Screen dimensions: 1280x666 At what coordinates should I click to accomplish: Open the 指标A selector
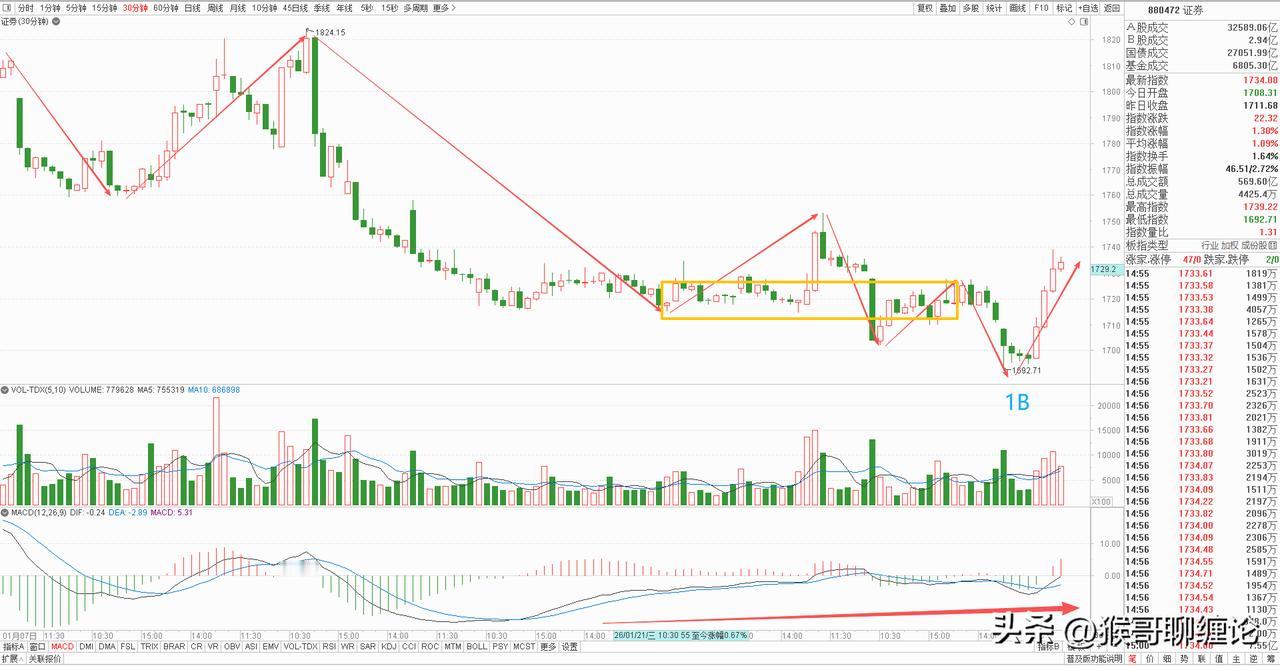click(14, 646)
